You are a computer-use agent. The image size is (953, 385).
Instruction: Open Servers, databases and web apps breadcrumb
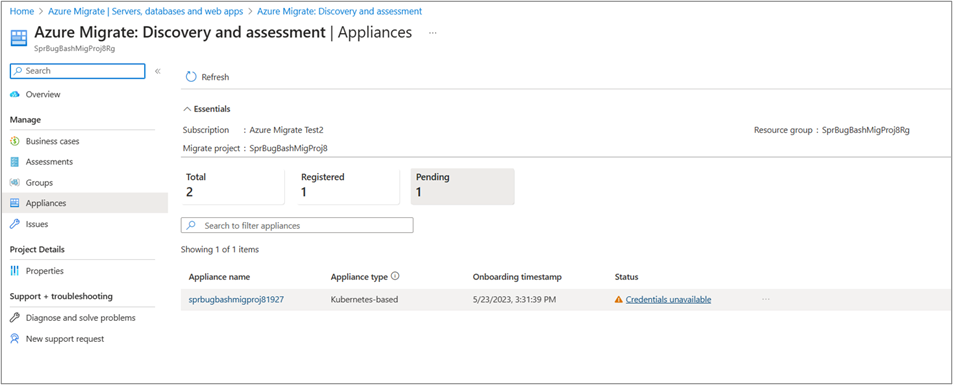pyautogui.click(x=146, y=11)
